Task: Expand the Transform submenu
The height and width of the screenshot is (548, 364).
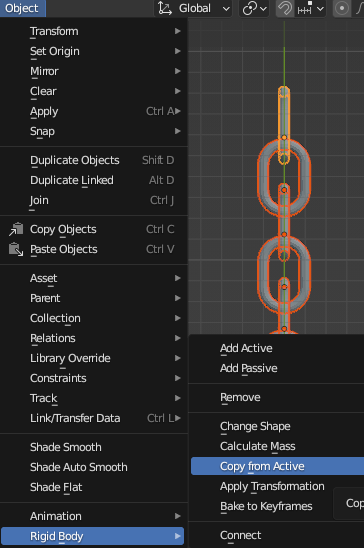Action: tap(94, 31)
